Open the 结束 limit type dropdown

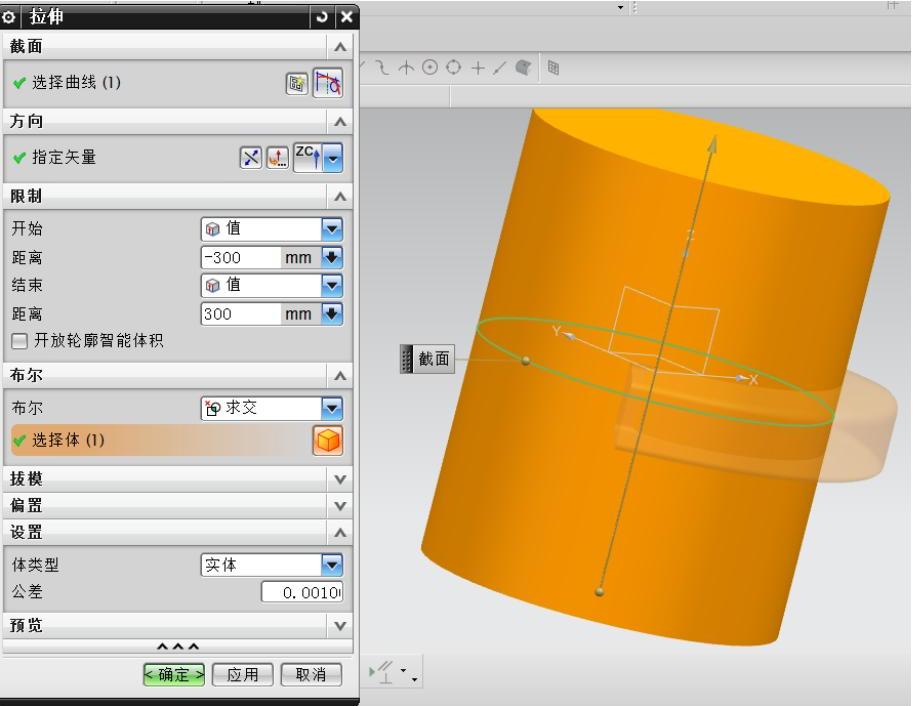pos(272,285)
